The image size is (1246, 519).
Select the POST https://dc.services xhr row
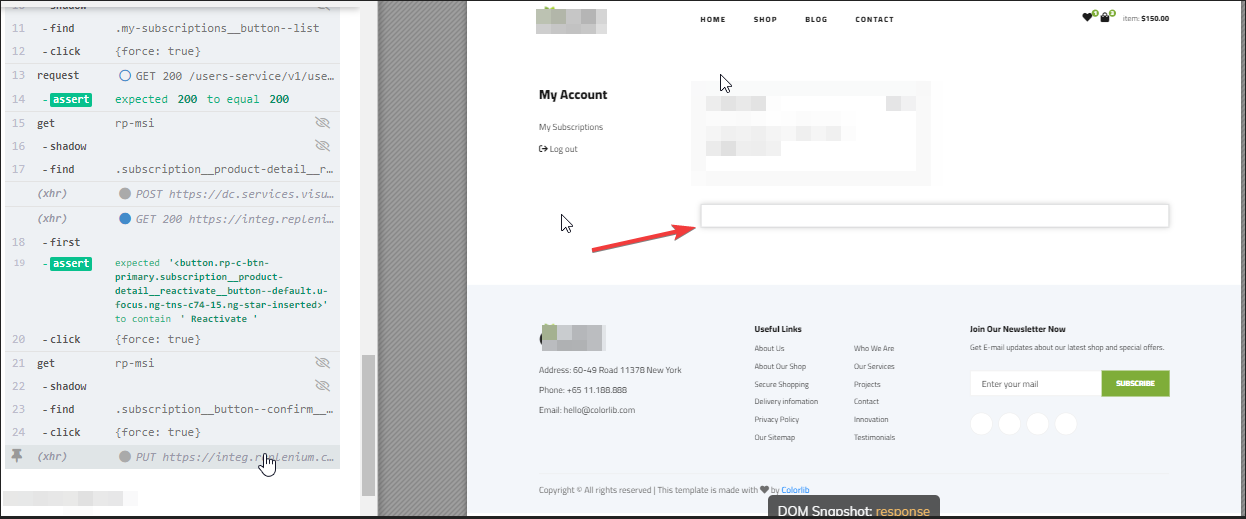(x=172, y=194)
